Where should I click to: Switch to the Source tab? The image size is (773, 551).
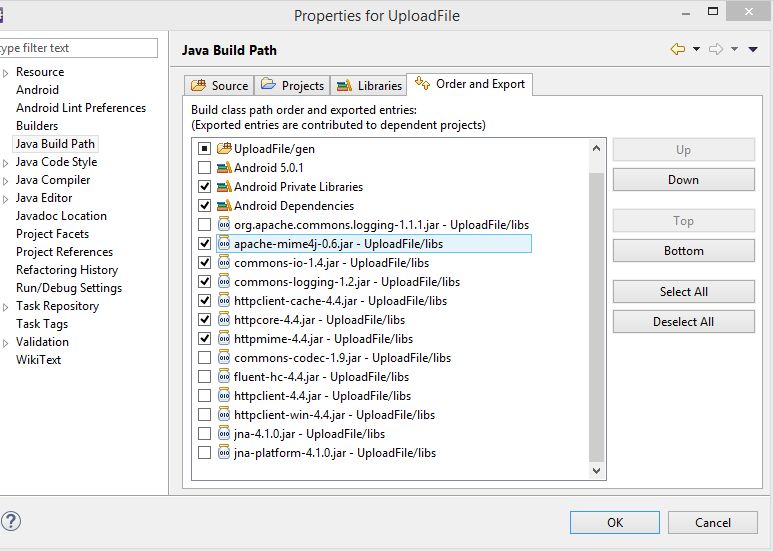[x=219, y=85]
